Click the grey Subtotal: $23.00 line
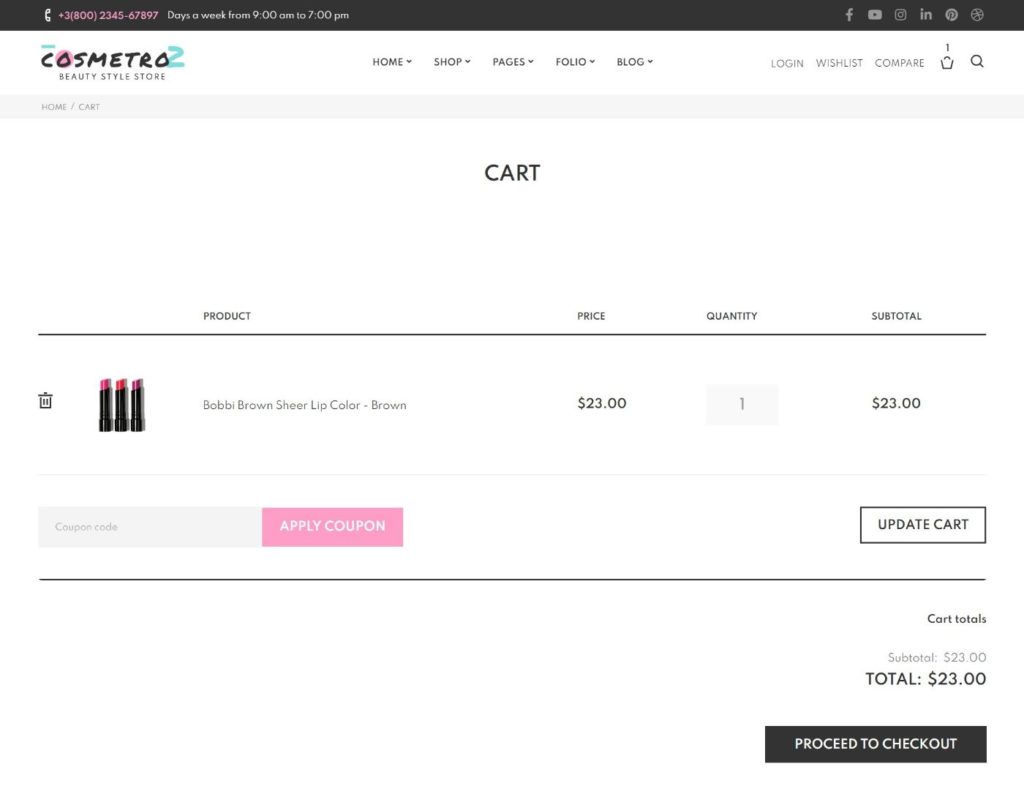 (936, 657)
